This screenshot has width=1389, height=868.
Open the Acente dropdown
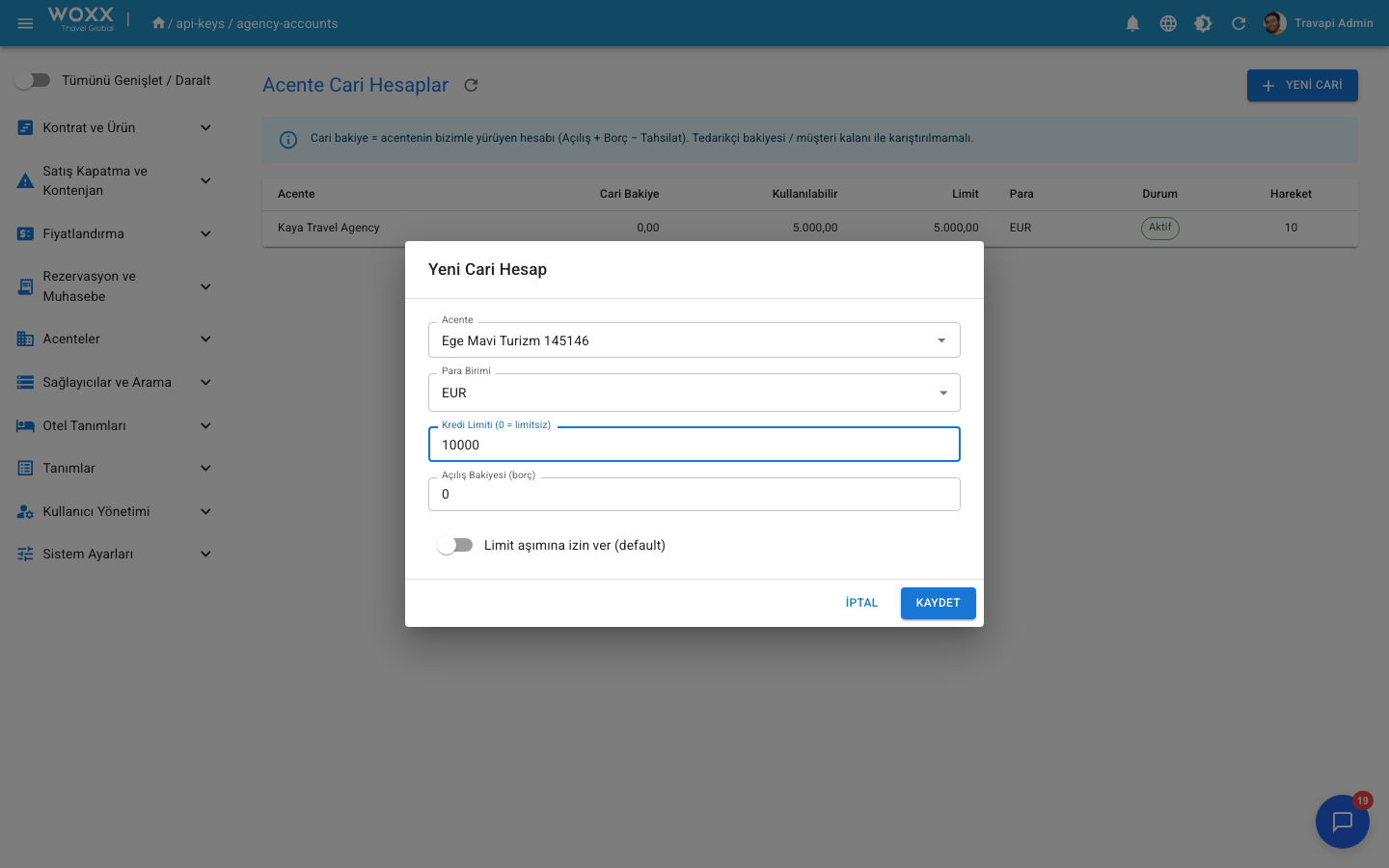(694, 340)
